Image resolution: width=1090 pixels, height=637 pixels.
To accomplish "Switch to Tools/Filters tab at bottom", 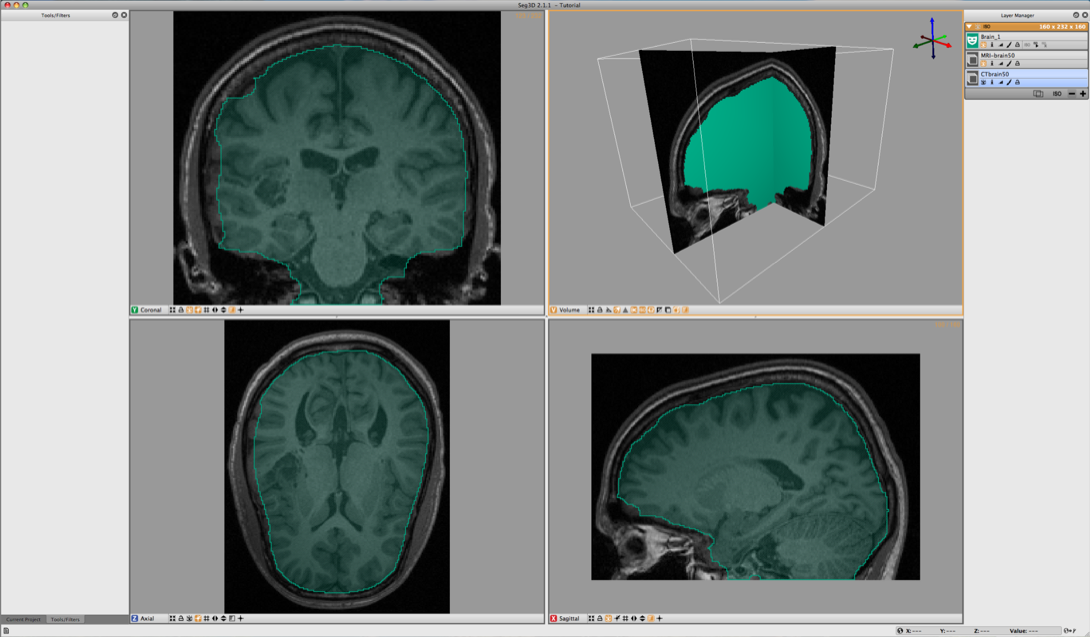I will 65,619.
